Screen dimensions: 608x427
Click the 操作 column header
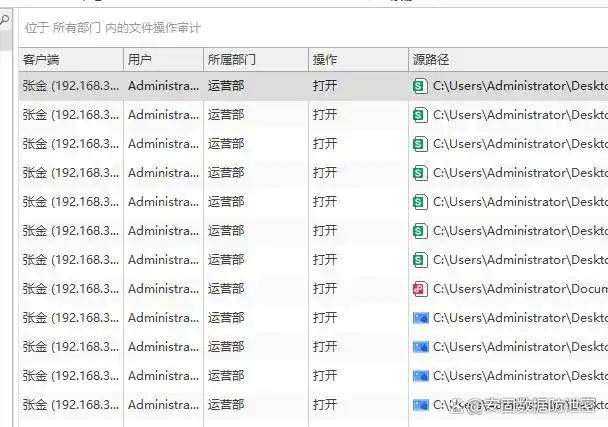click(x=358, y=60)
